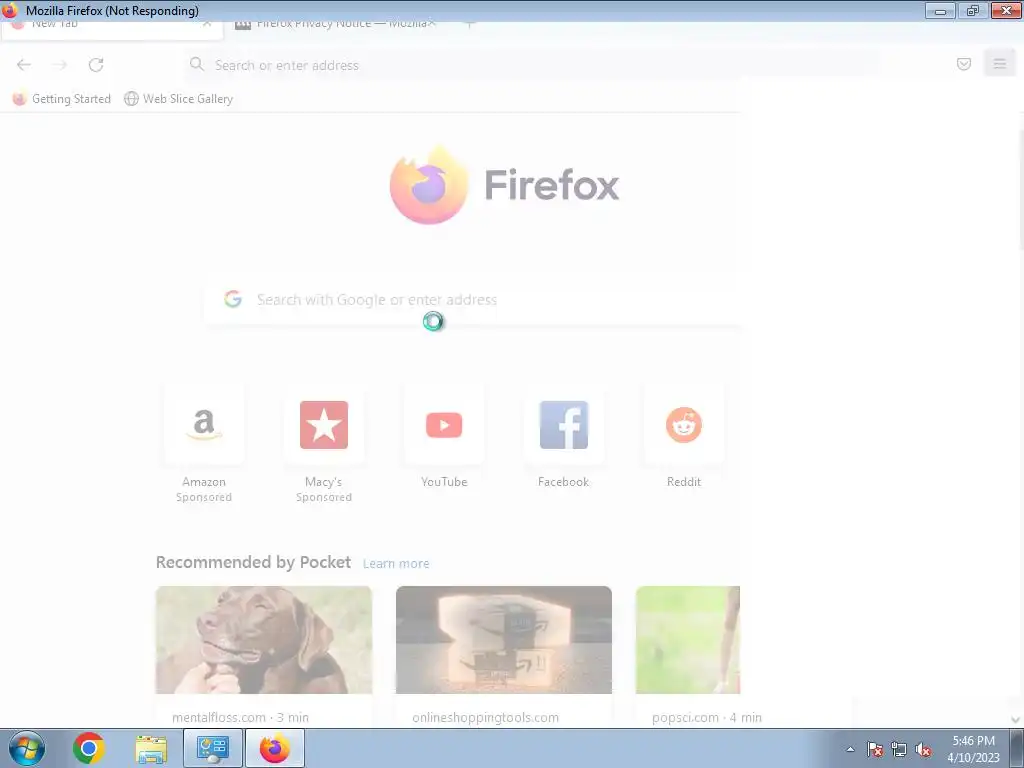Screen dimensions: 1024x768
Task: Open the onlineshoppingtools.com Amazon boxes thumbnail
Action: 504,639
